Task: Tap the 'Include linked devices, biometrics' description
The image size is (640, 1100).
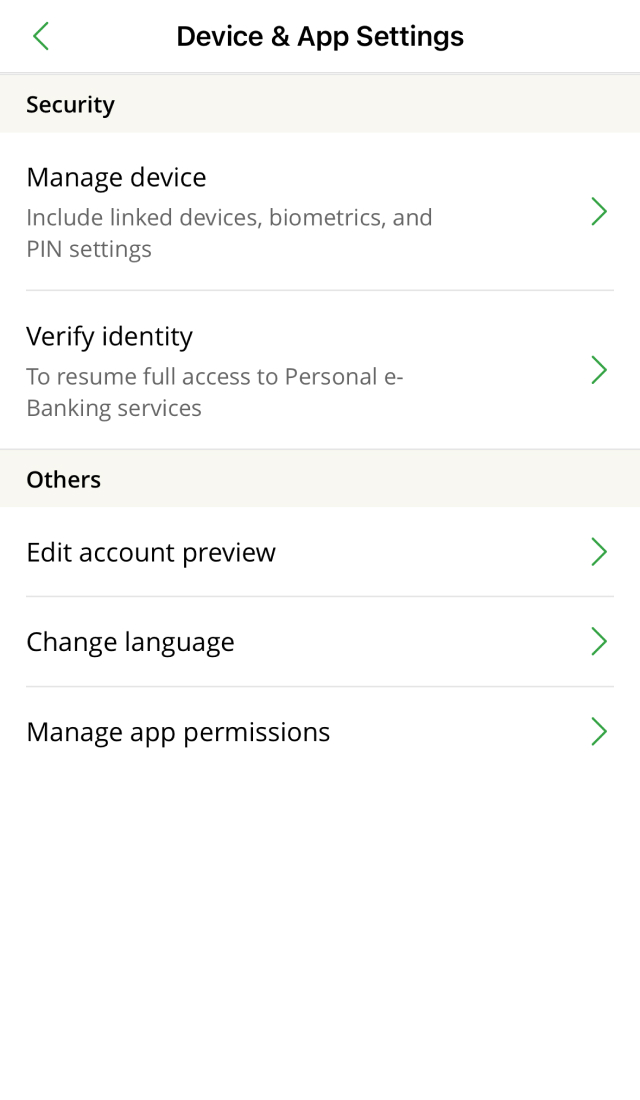Action: 229,218
